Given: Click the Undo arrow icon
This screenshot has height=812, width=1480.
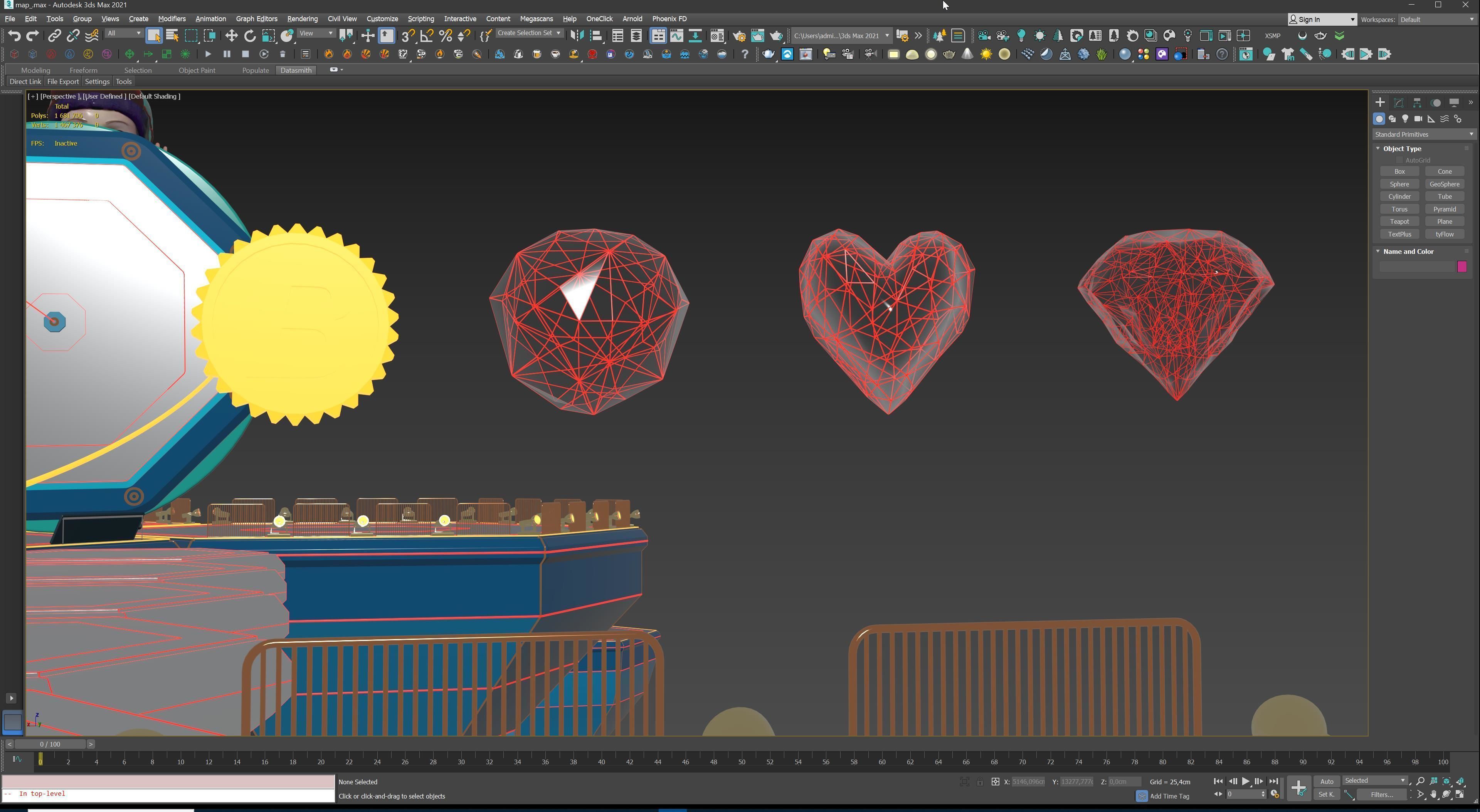Looking at the screenshot, I should [14, 36].
